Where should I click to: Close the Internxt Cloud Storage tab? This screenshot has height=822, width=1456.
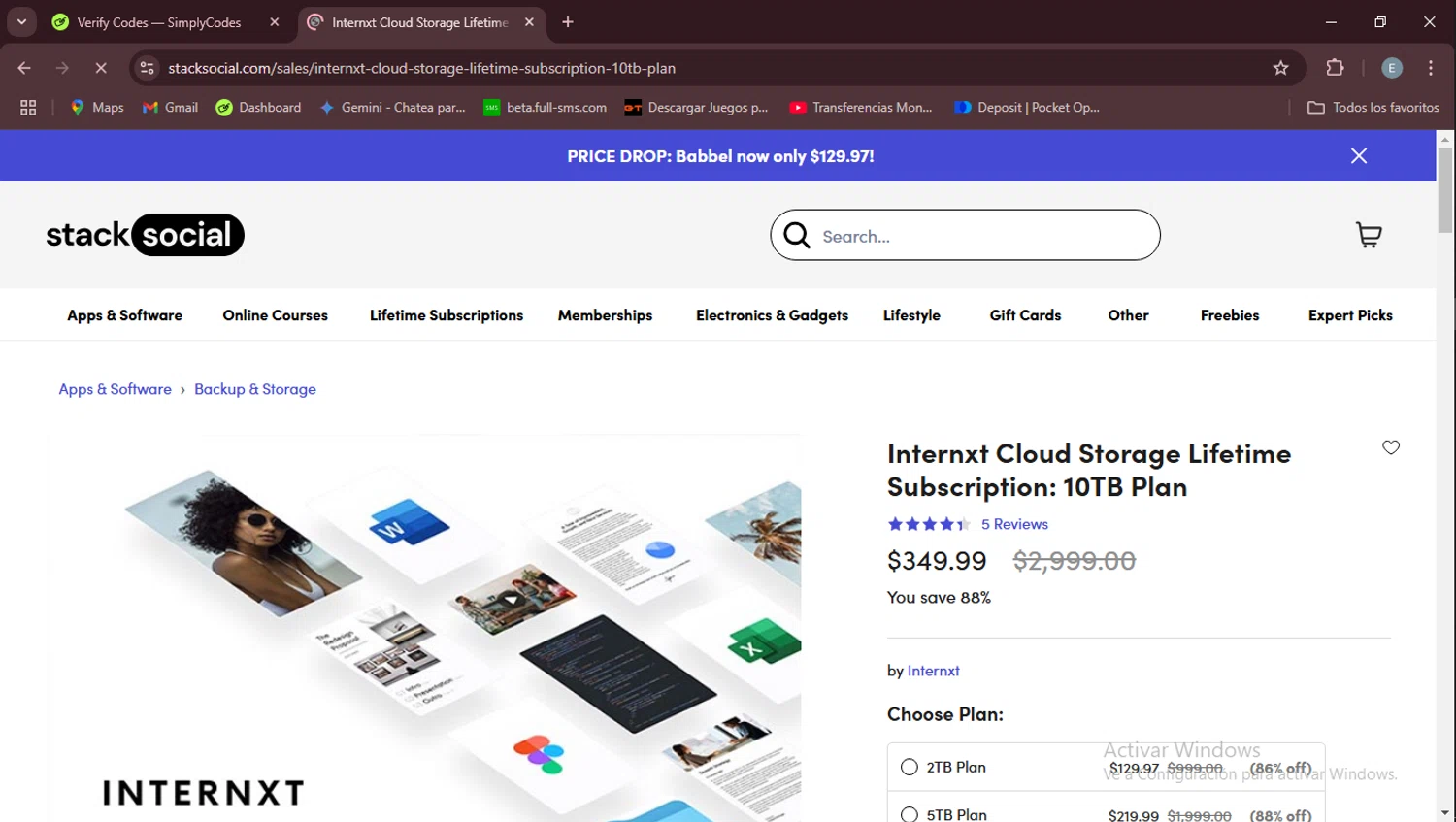pyautogui.click(x=529, y=22)
